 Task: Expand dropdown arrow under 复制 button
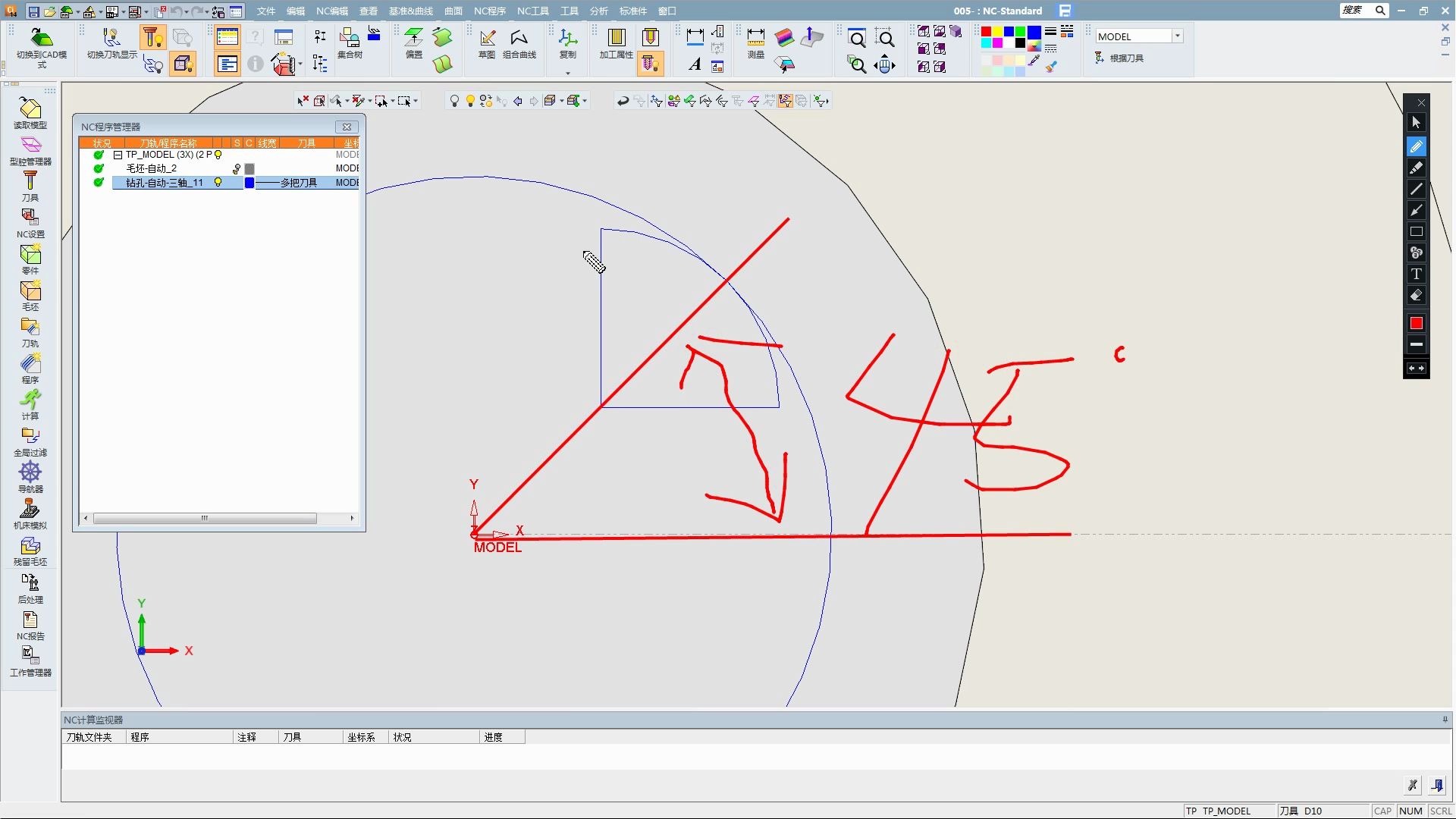568,74
